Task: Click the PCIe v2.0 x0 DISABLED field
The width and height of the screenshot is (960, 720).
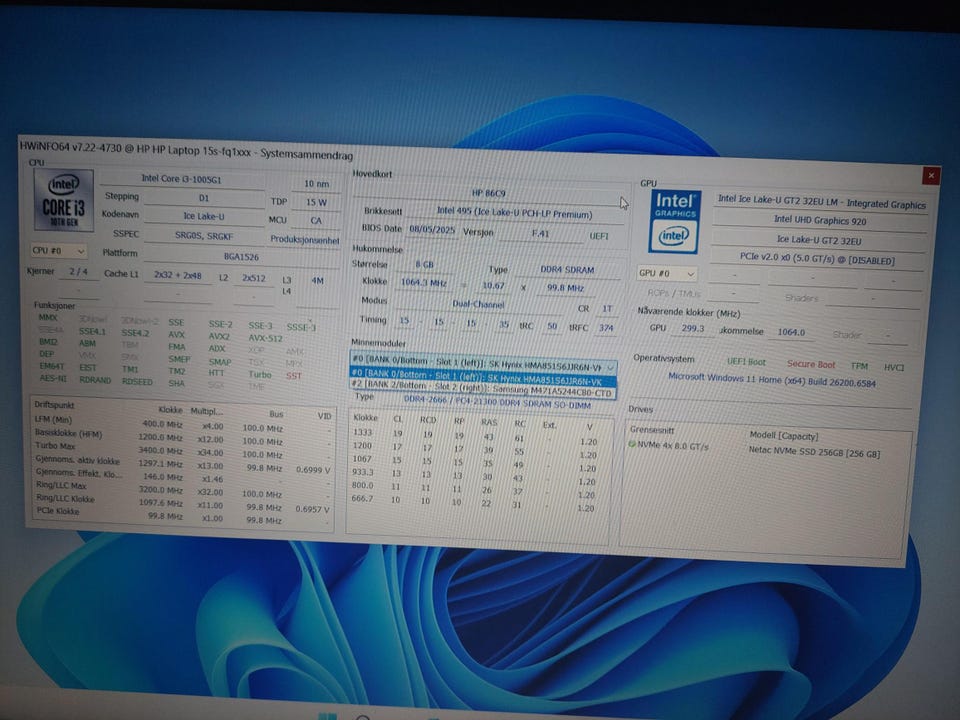Action: point(817,258)
